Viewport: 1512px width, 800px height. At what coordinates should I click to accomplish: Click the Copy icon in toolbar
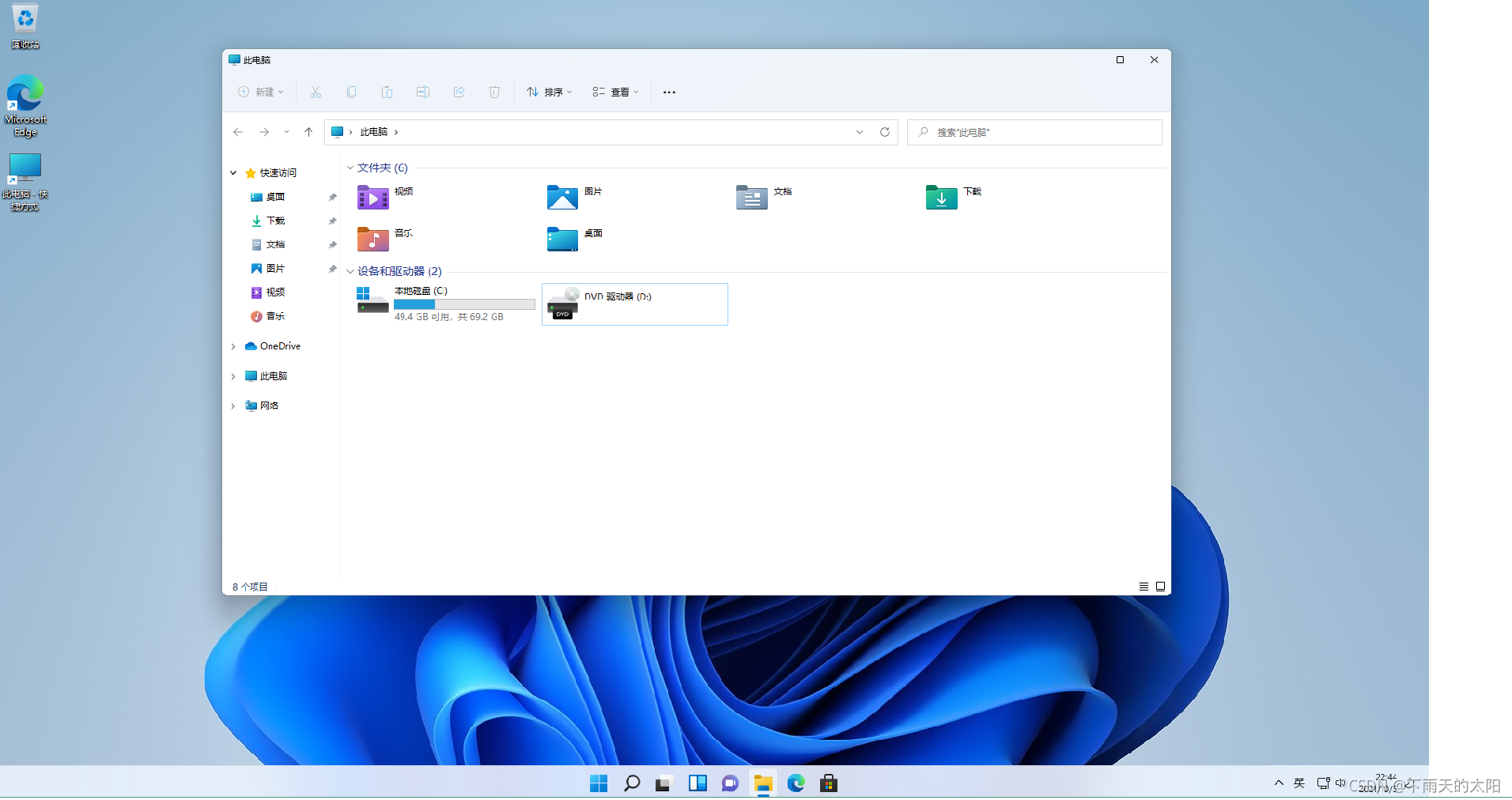click(x=351, y=92)
